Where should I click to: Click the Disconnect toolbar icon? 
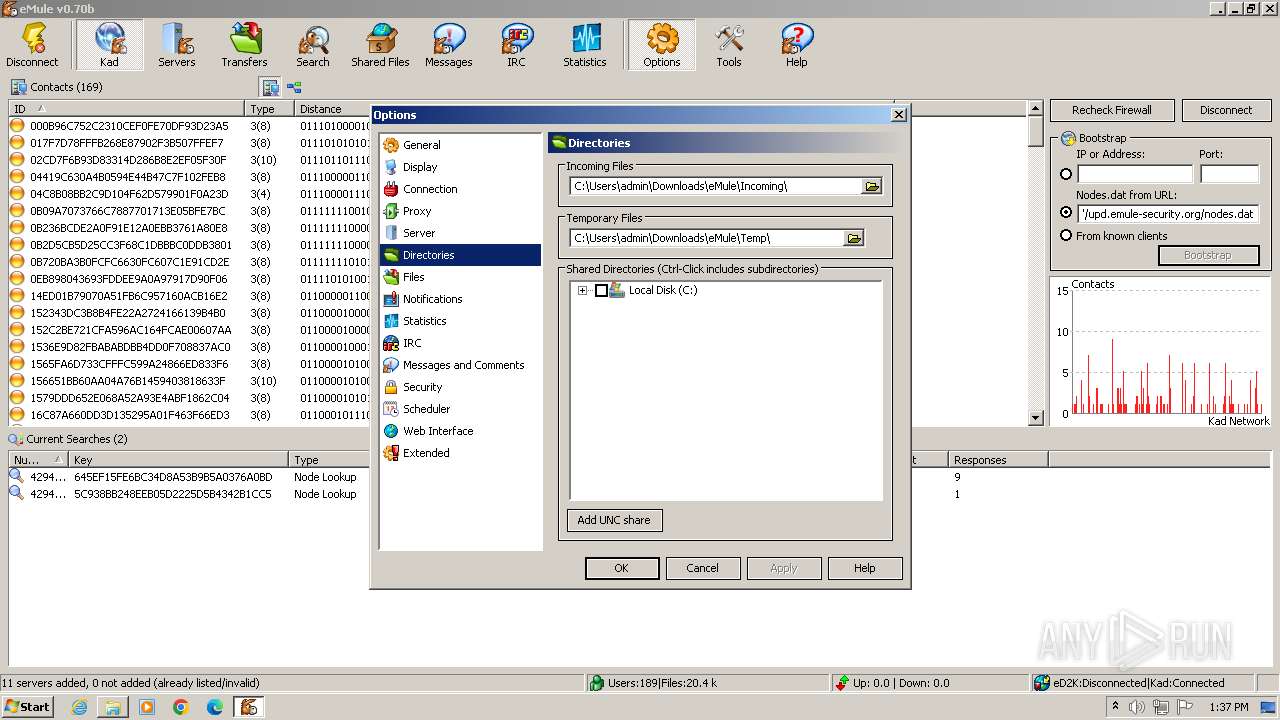click(32, 45)
